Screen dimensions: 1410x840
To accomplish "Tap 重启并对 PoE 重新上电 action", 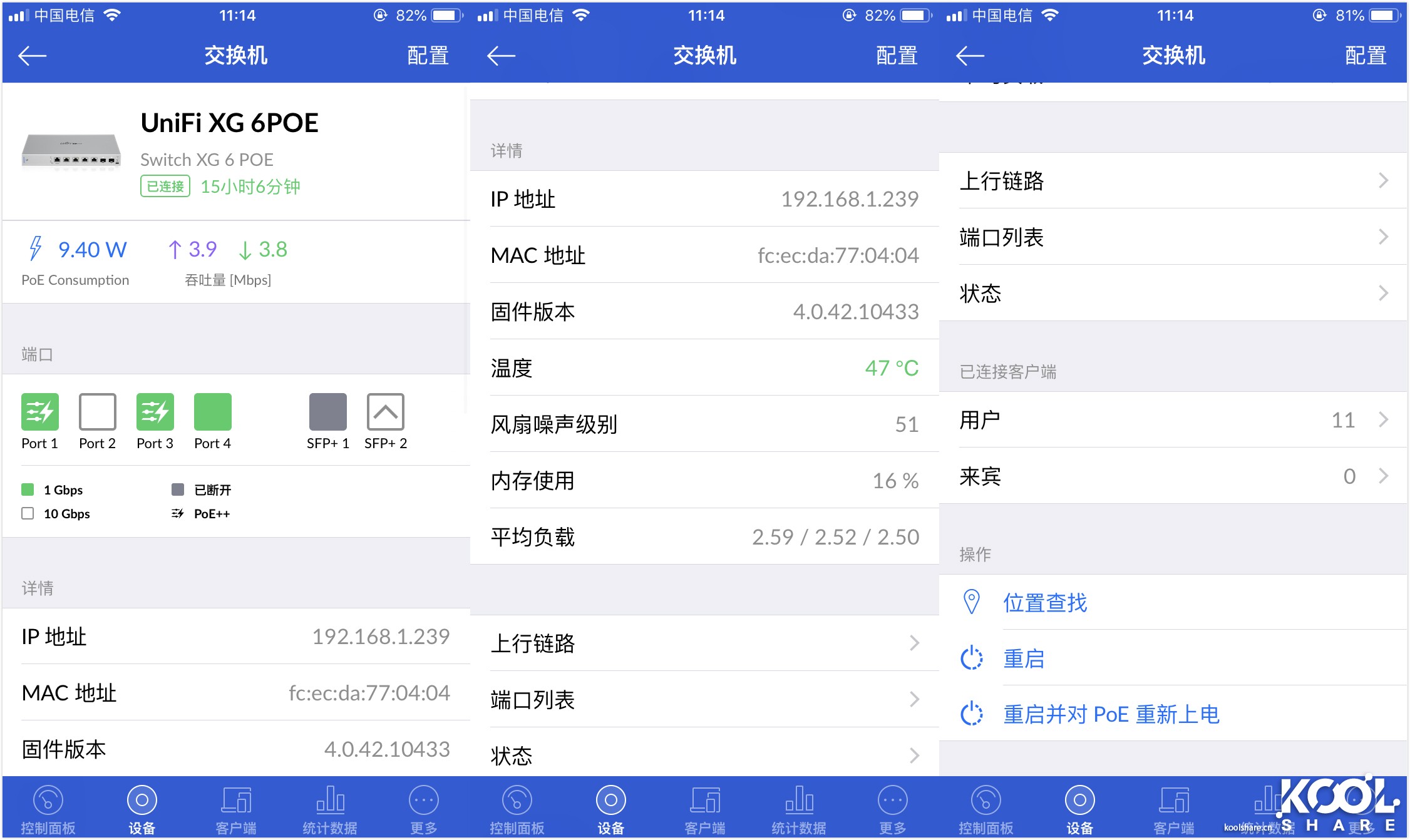I will click(x=1111, y=713).
